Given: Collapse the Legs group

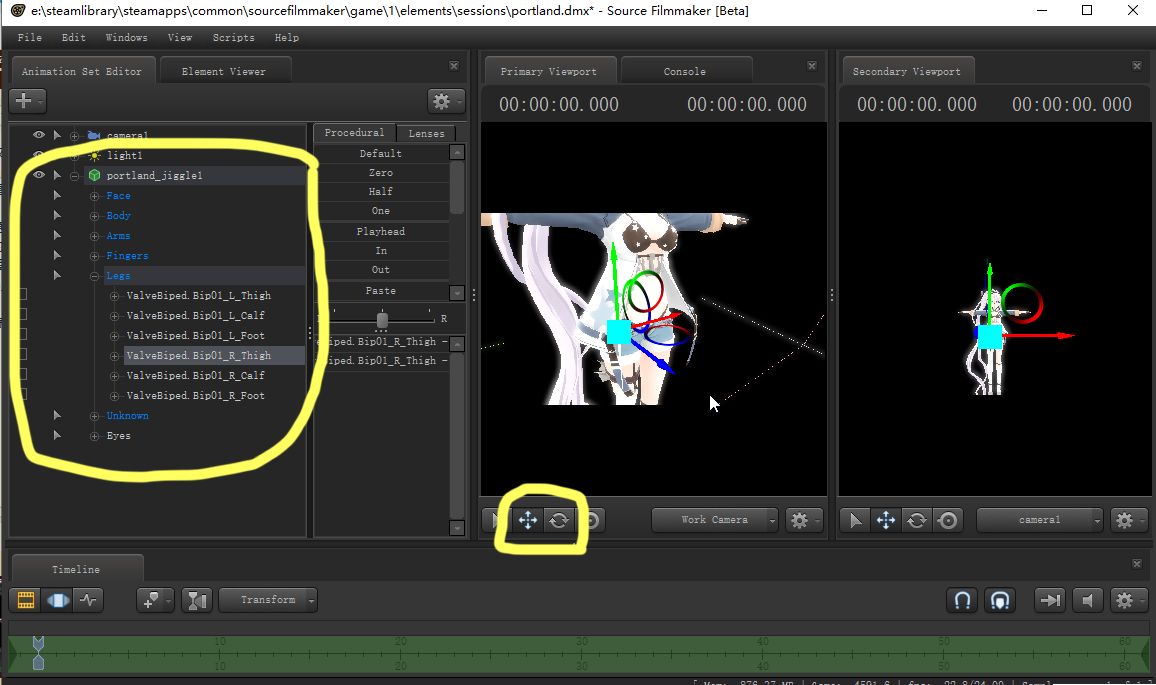Looking at the screenshot, I should pyautogui.click(x=94, y=276).
